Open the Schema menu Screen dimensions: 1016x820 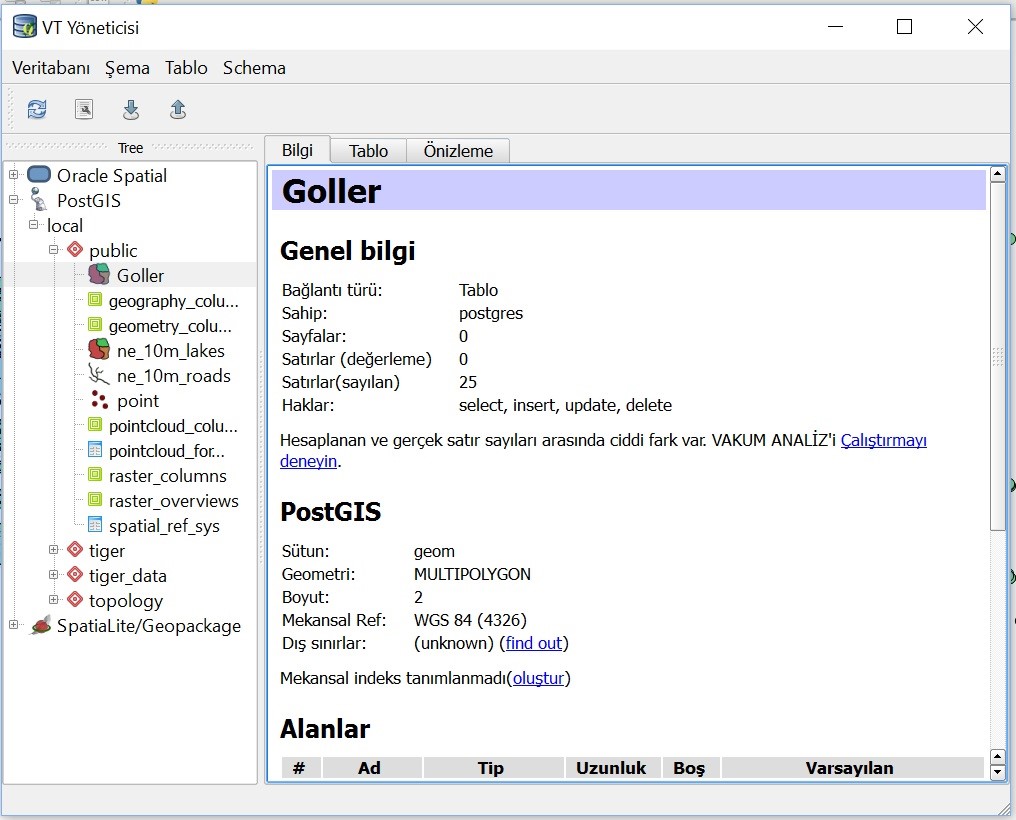click(254, 68)
